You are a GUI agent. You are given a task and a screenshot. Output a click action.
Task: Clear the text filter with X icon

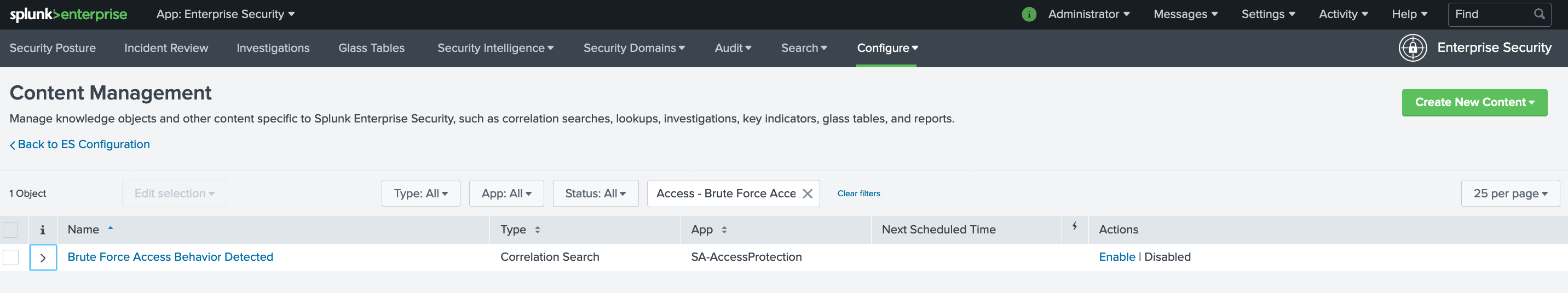click(807, 194)
